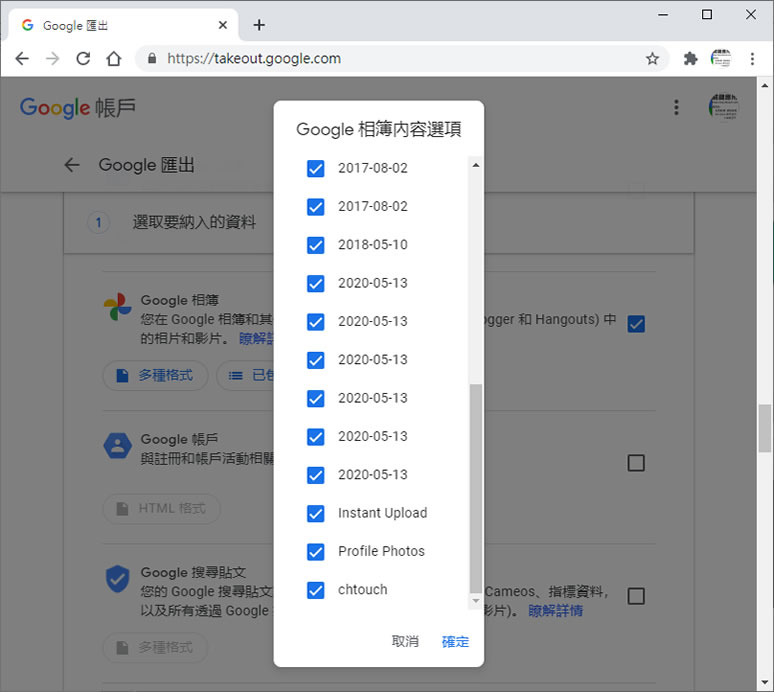Click the Google 帳戶 hexagon icon
Image resolution: width=775 pixels, height=692 pixels.
[x=118, y=446]
